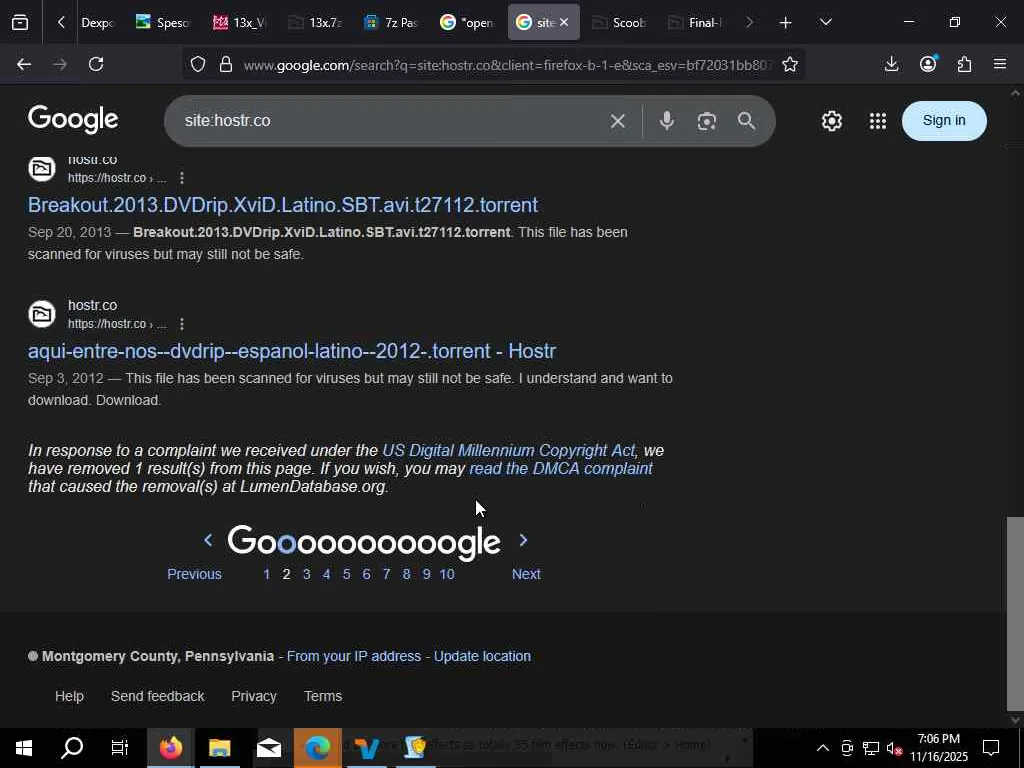1024x768 pixels.
Task: Open a new tab with plus button
Action: [x=786, y=23]
